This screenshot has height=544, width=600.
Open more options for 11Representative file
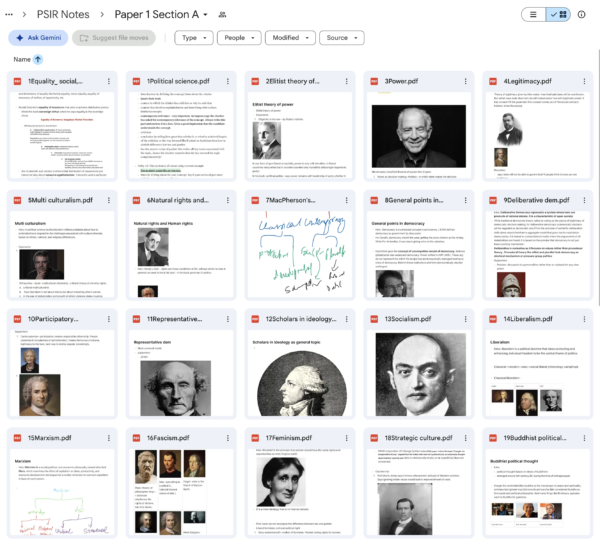tap(228, 319)
